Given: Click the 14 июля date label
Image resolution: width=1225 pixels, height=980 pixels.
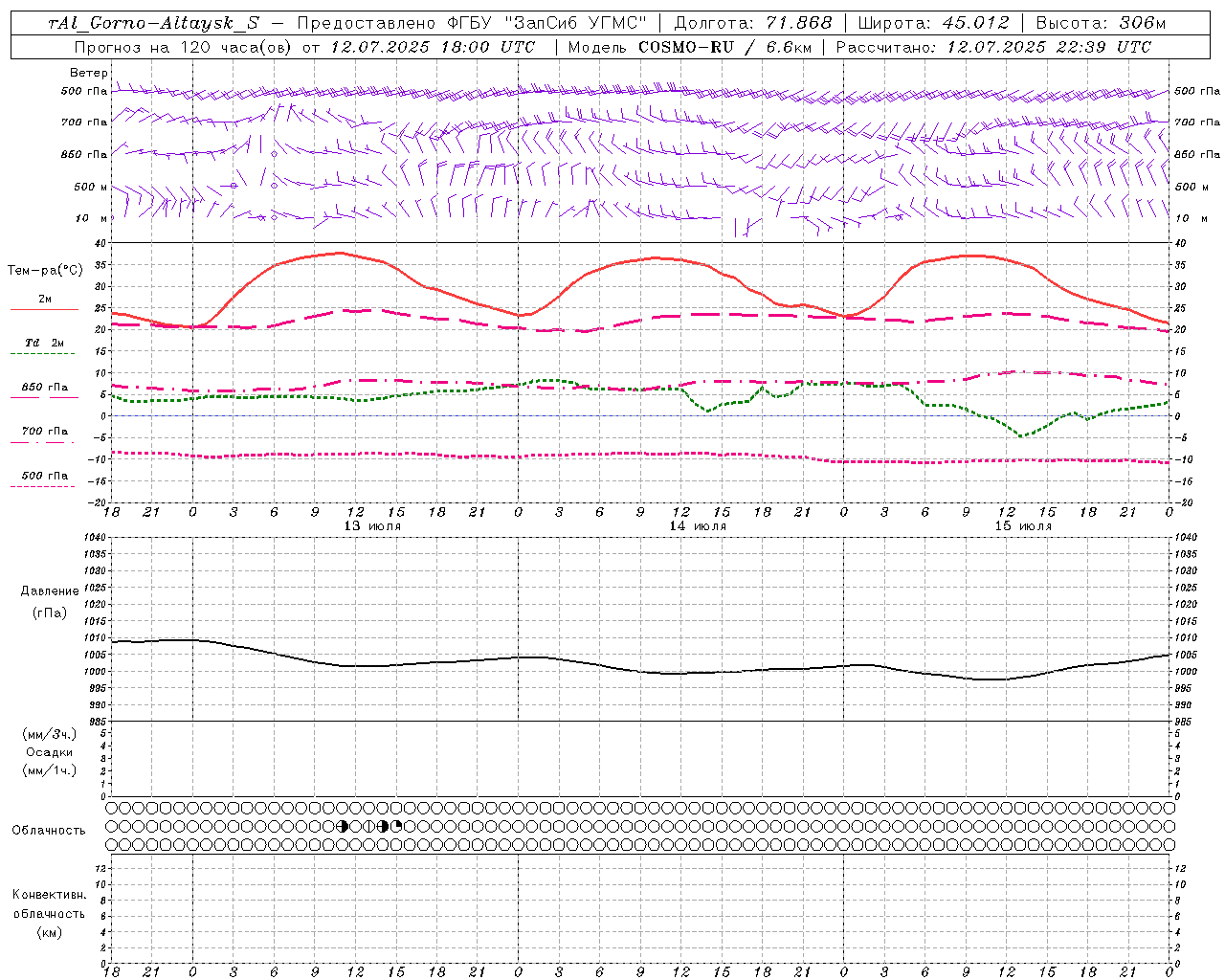Looking at the screenshot, I should point(698,526).
